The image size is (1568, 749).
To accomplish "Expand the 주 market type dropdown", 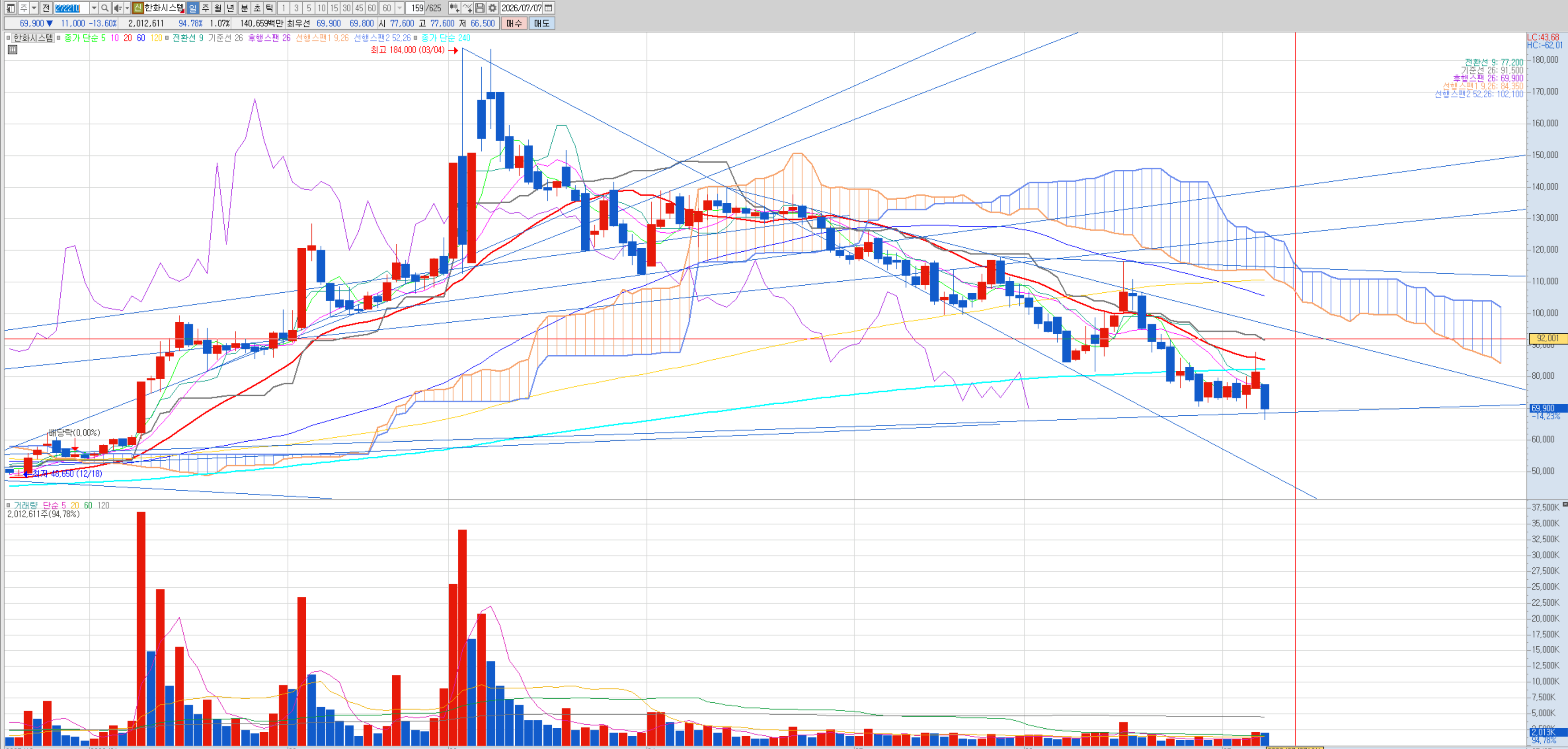I will [34, 8].
